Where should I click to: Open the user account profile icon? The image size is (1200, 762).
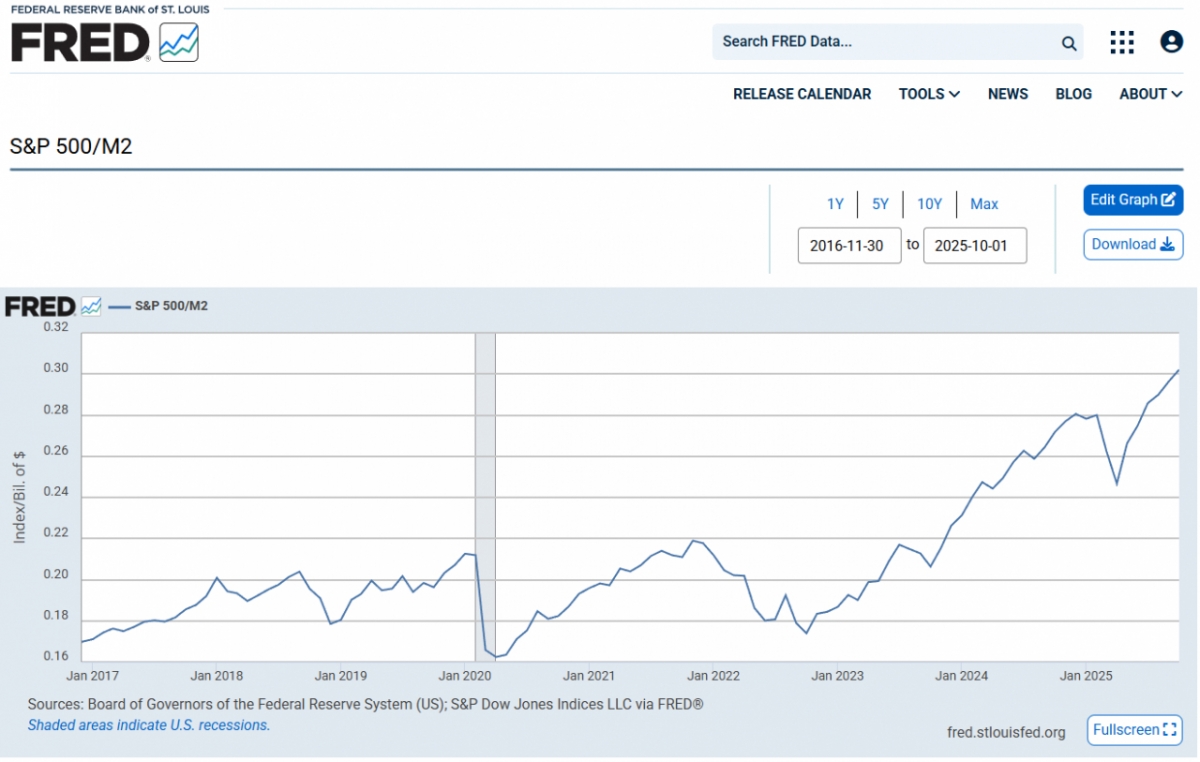click(1171, 42)
